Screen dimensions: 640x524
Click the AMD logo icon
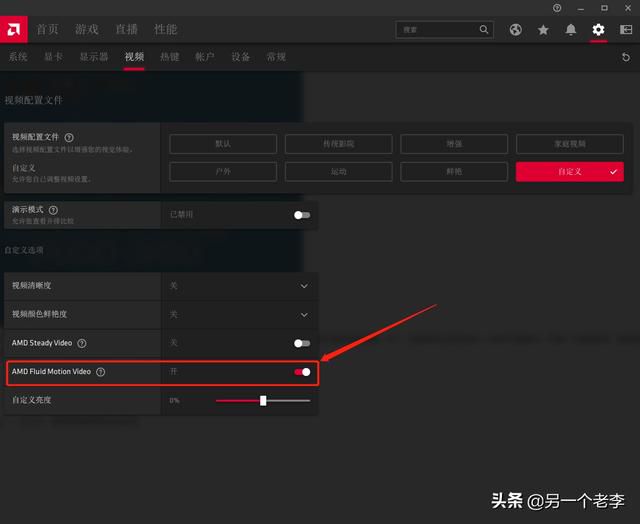click(x=13, y=29)
